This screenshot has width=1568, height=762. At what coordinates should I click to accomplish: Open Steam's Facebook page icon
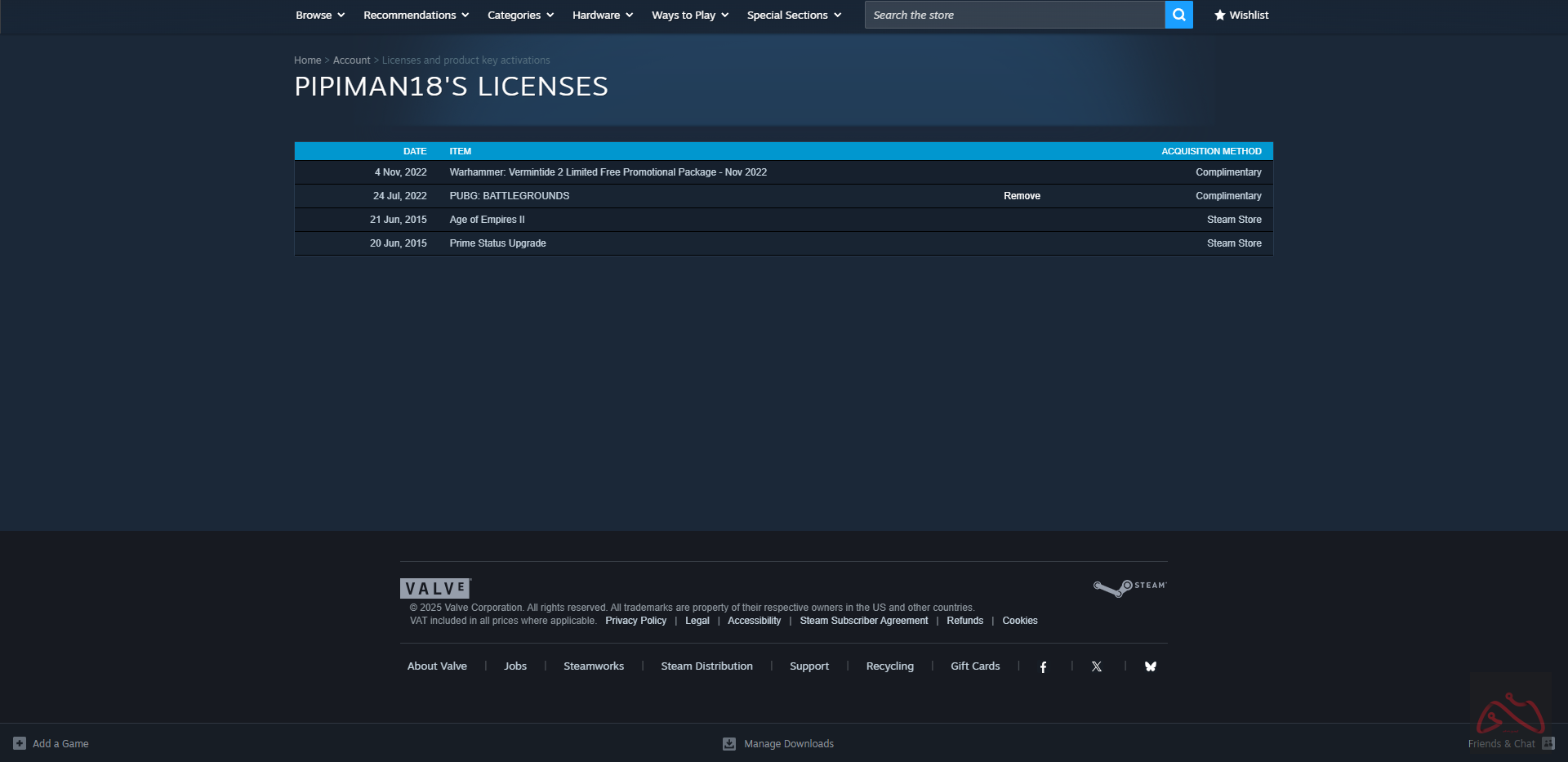coord(1043,667)
